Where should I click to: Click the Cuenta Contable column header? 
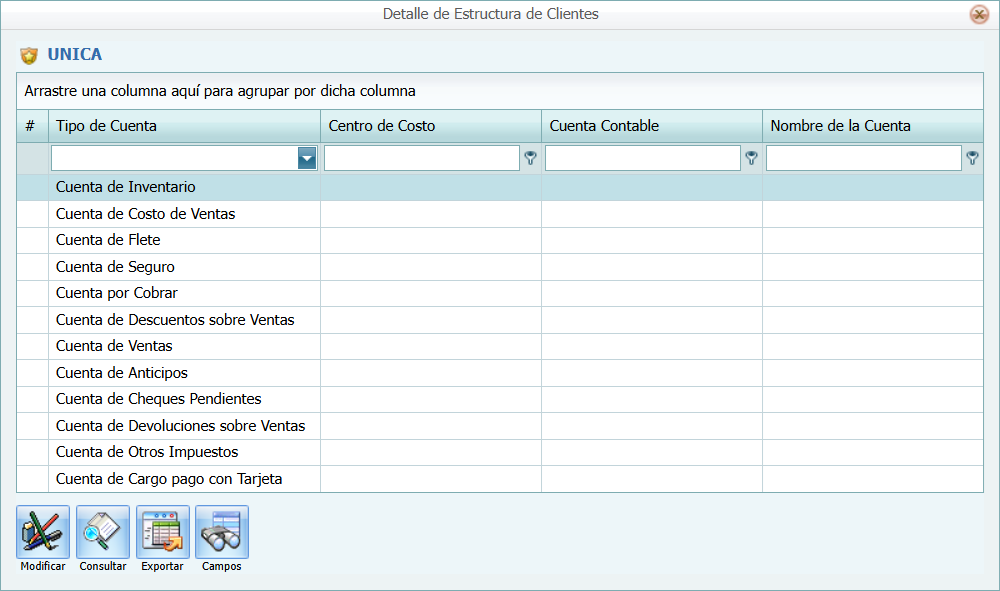650,125
